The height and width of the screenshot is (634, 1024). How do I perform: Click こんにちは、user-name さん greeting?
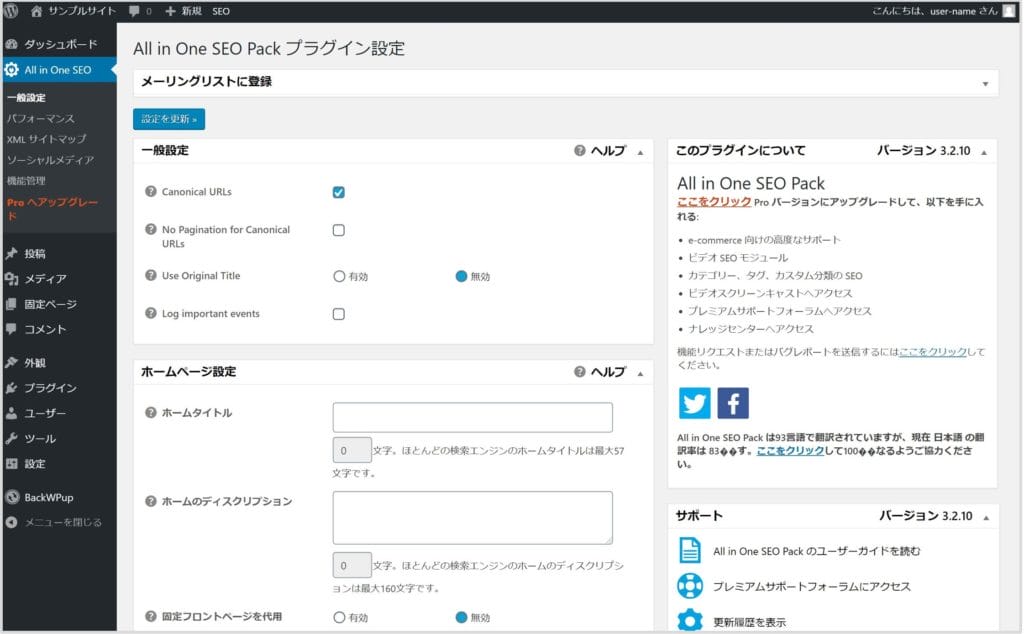click(x=935, y=11)
